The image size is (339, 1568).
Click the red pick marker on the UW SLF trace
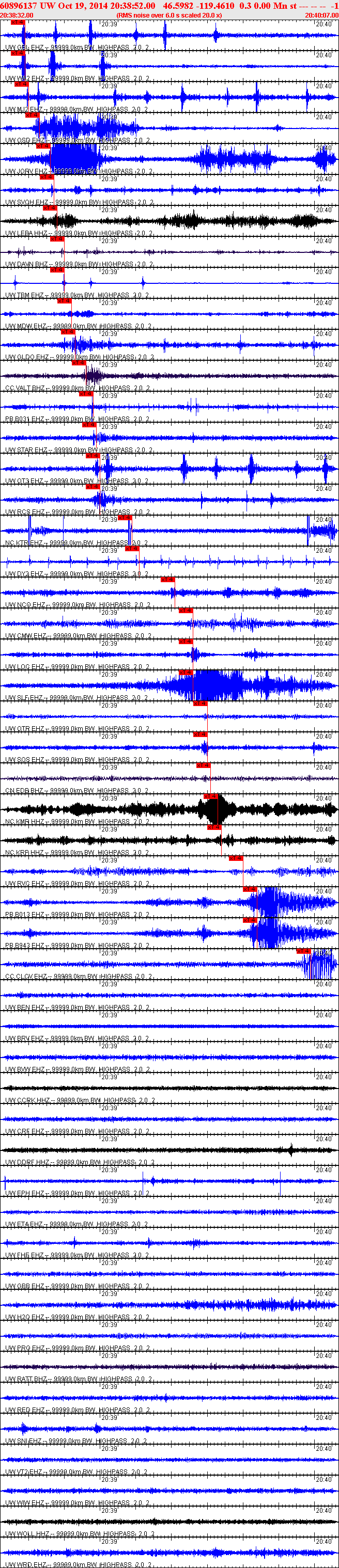point(186,672)
